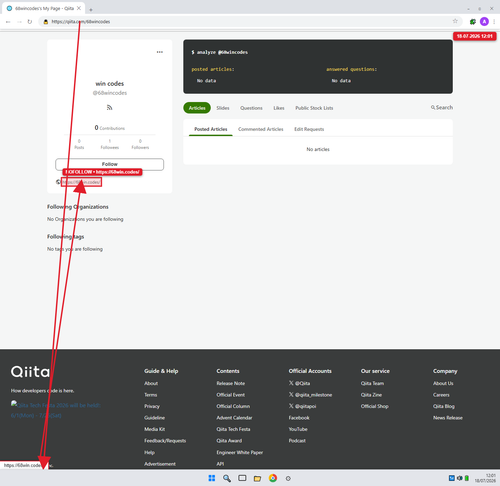
Task: Open the three-dot profile options menu
Action: pyautogui.click(x=160, y=52)
